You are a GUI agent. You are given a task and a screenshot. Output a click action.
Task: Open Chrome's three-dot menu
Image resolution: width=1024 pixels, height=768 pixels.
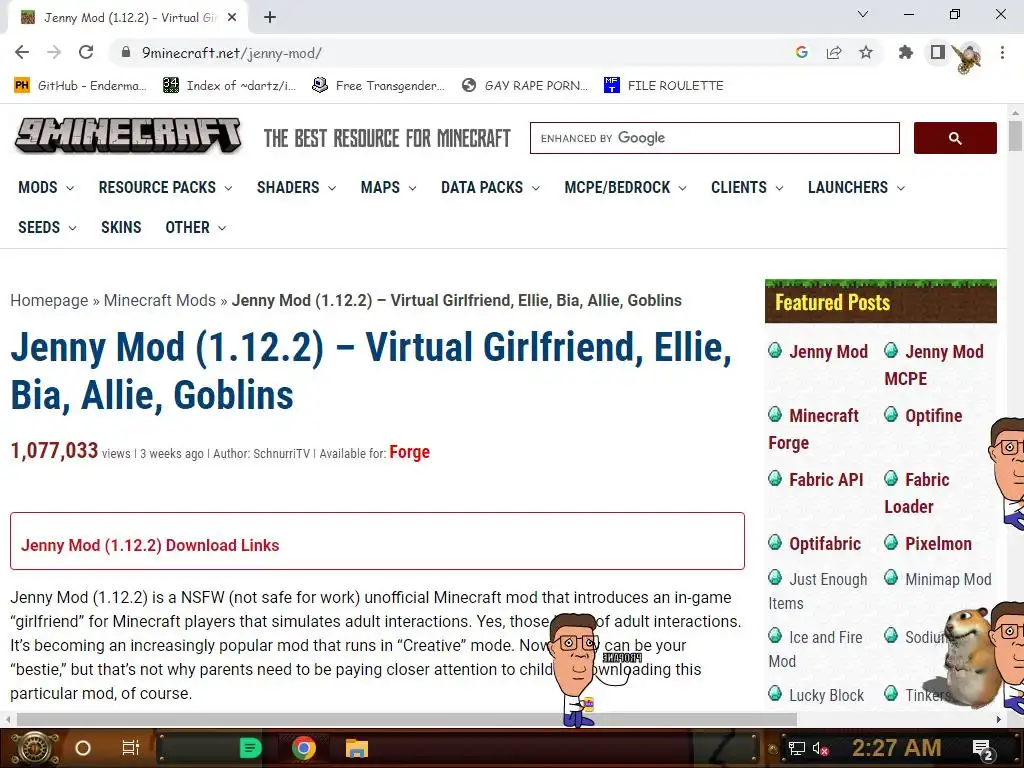[x=1002, y=52]
